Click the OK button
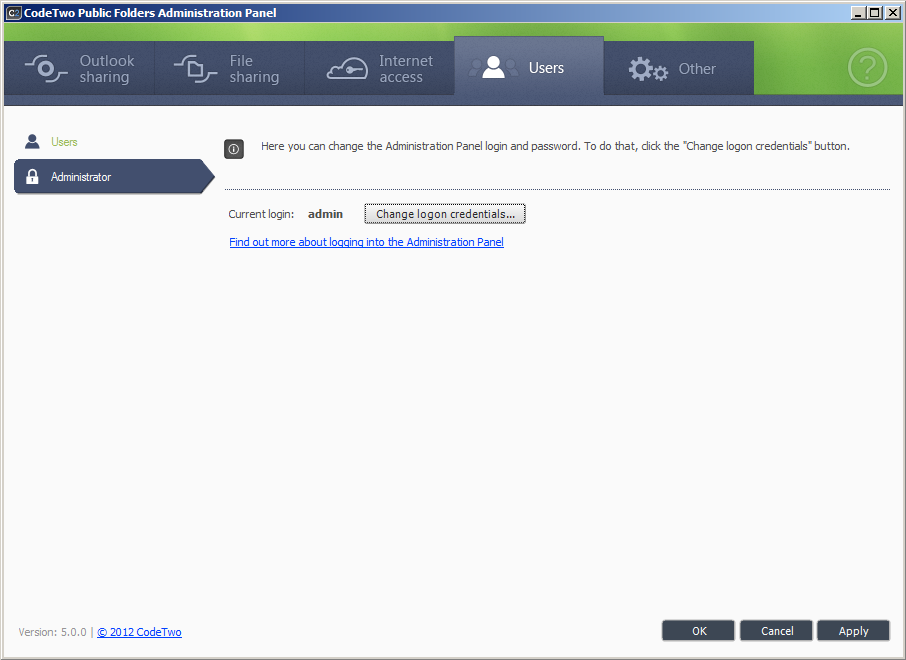Screen dimensions: 906x660 pos(699,631)
